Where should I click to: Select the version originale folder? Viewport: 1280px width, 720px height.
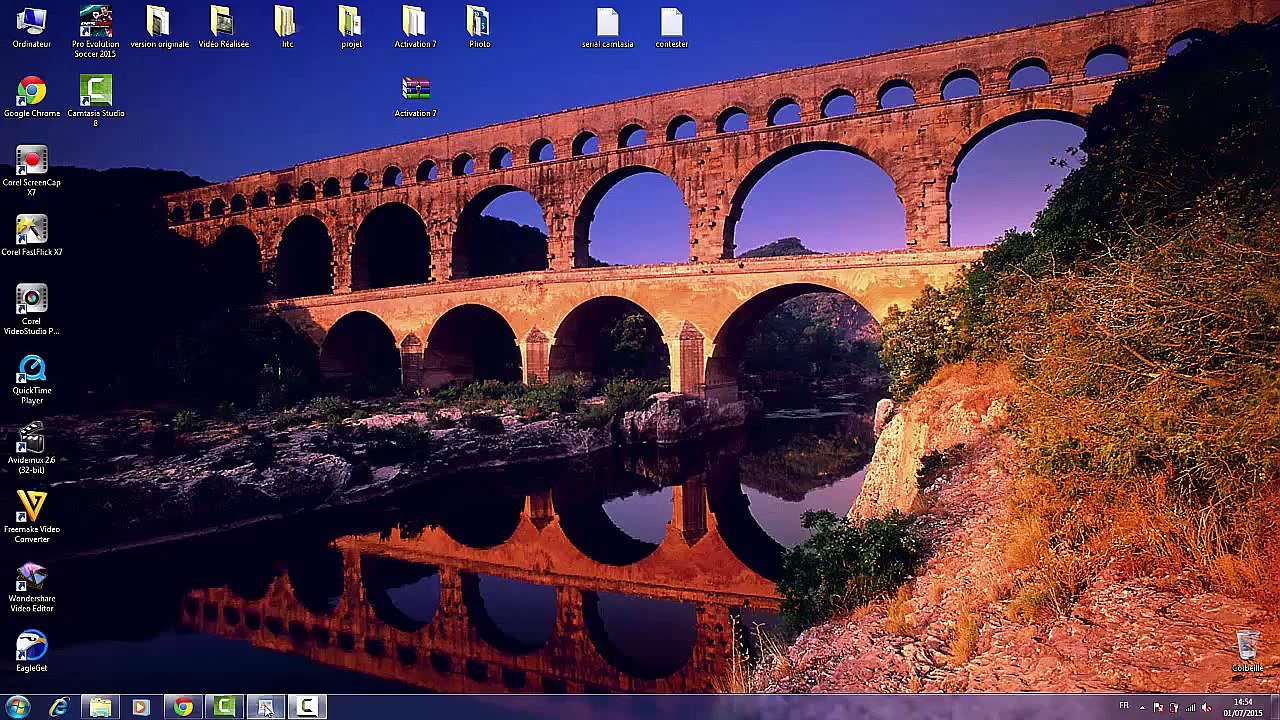click(159, 27)
